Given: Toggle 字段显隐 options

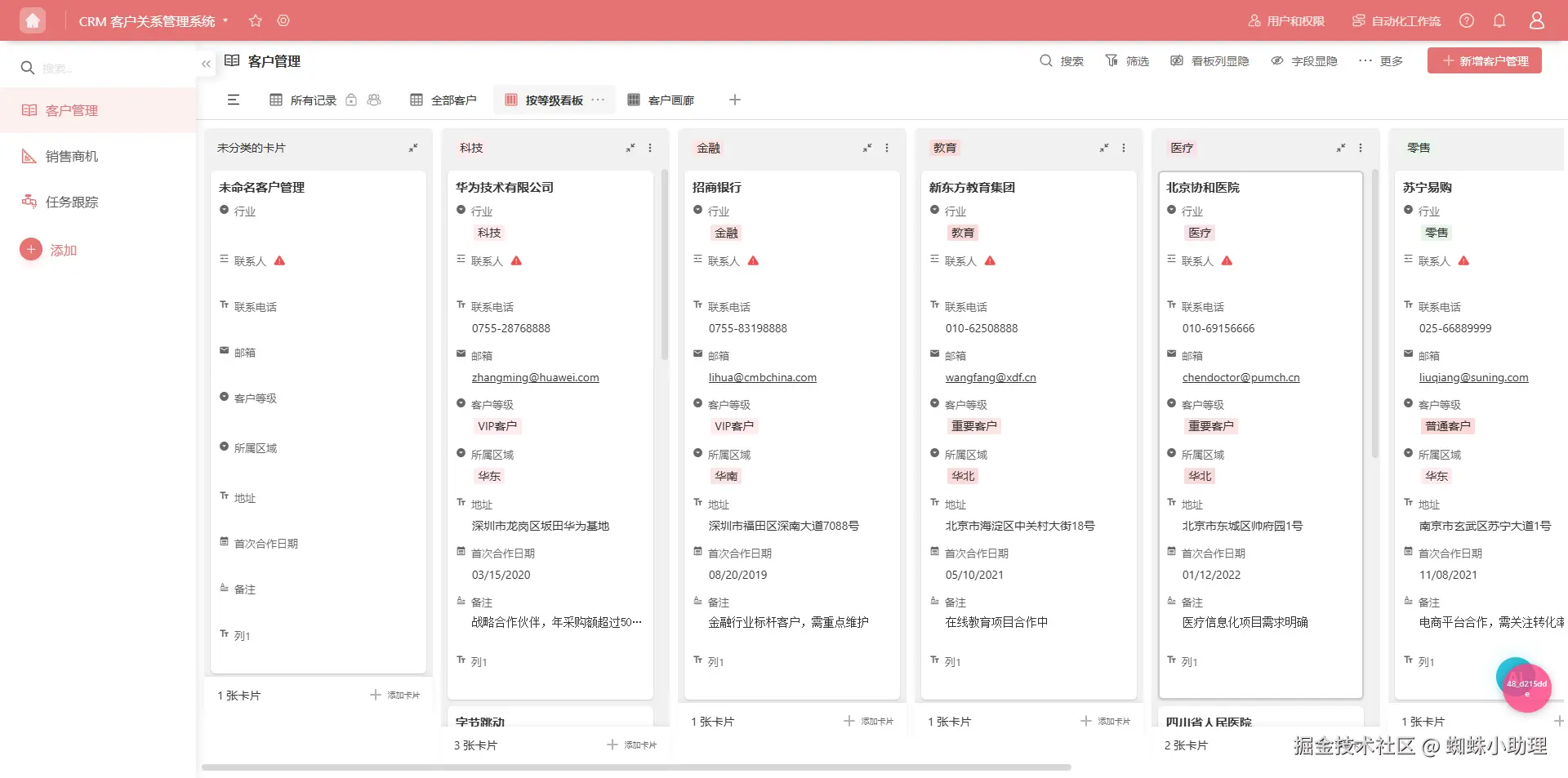Looking at the screenshot, I should tap(1304, 61).
